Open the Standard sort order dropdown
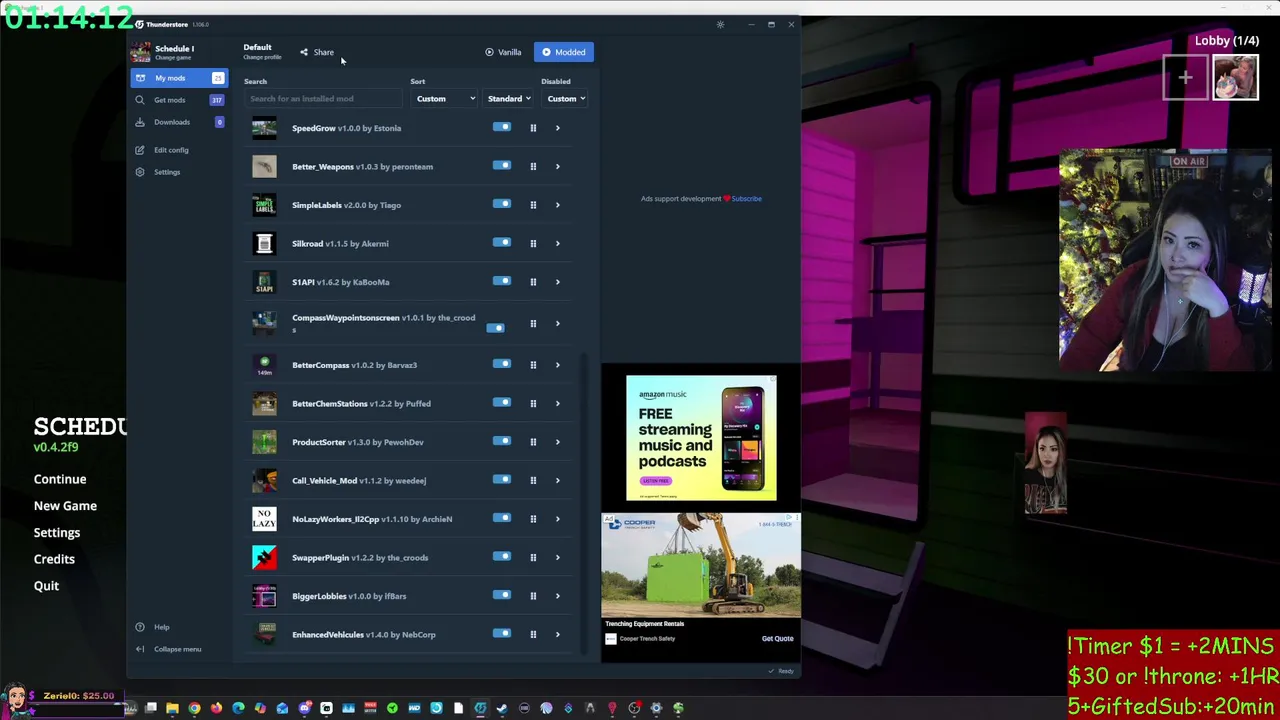This screenshot has width=1280, height=720. coord(509,99)
